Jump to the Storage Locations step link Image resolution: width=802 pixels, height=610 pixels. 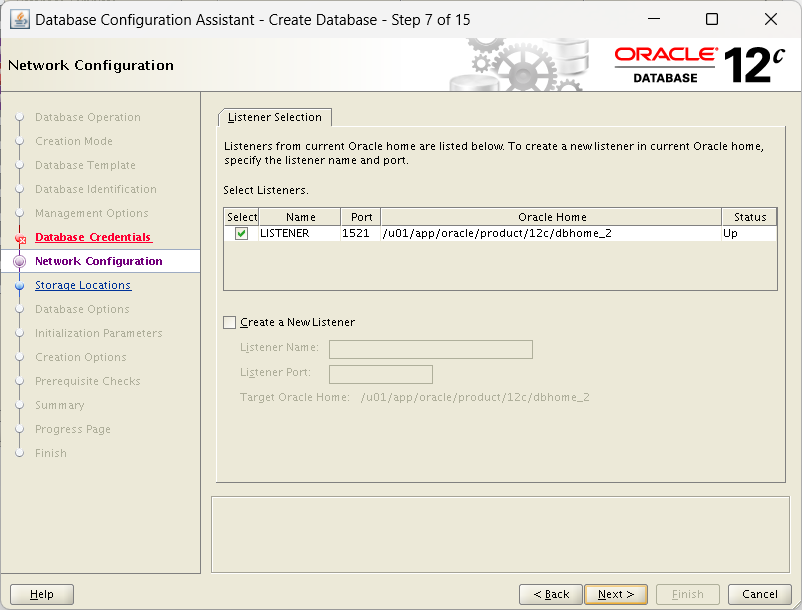(83, 285)
